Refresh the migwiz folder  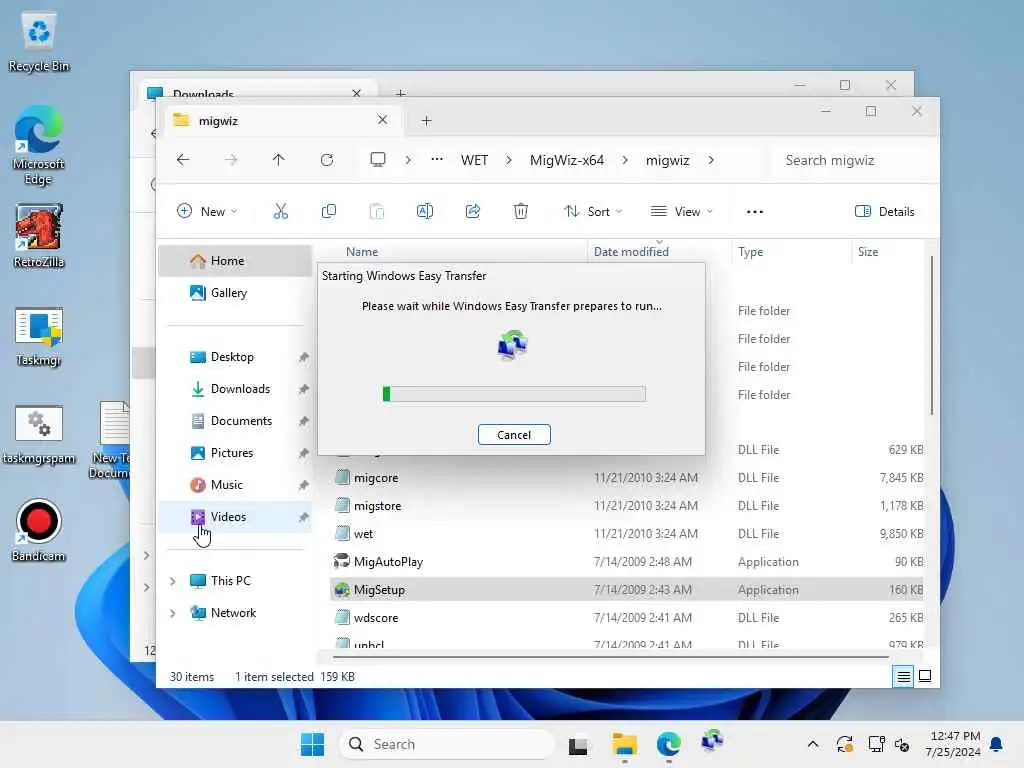point(327,160)
